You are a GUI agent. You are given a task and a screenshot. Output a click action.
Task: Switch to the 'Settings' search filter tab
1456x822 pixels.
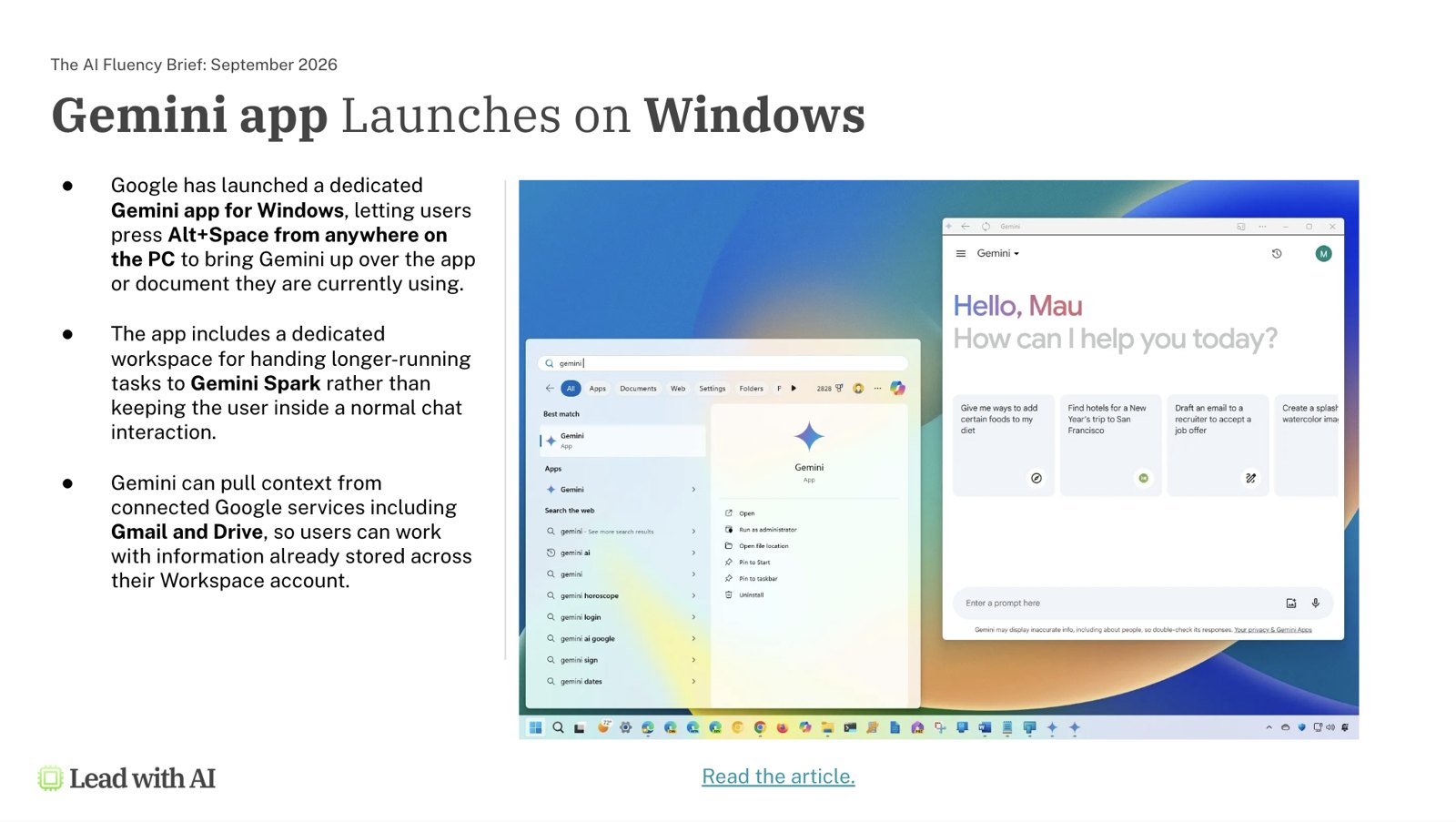coord(713,389)
